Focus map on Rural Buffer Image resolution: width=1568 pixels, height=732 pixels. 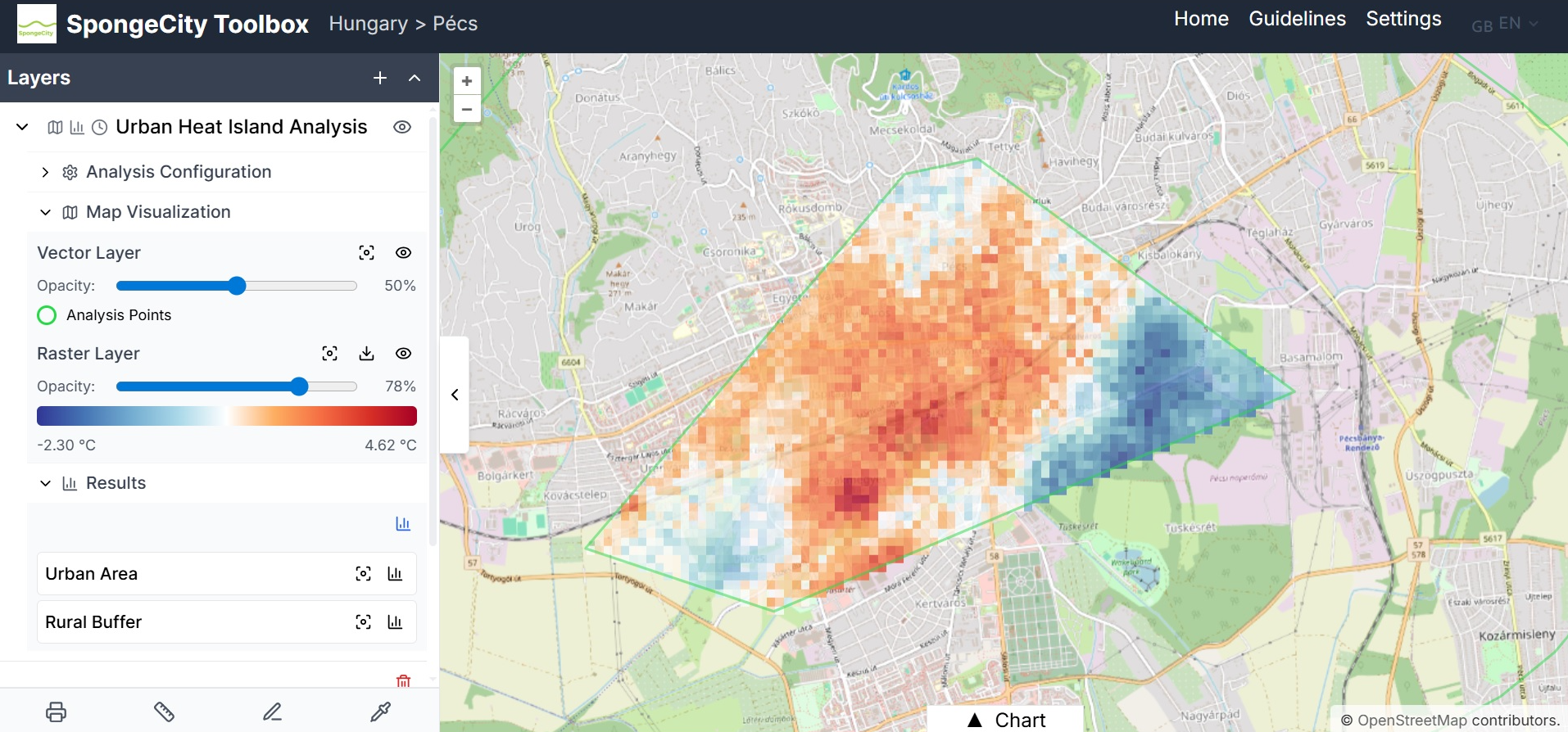tap(363, 622)
